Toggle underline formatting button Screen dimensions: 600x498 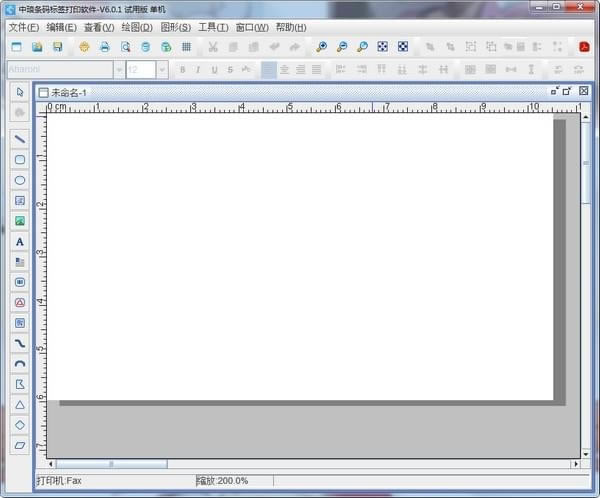214,70
